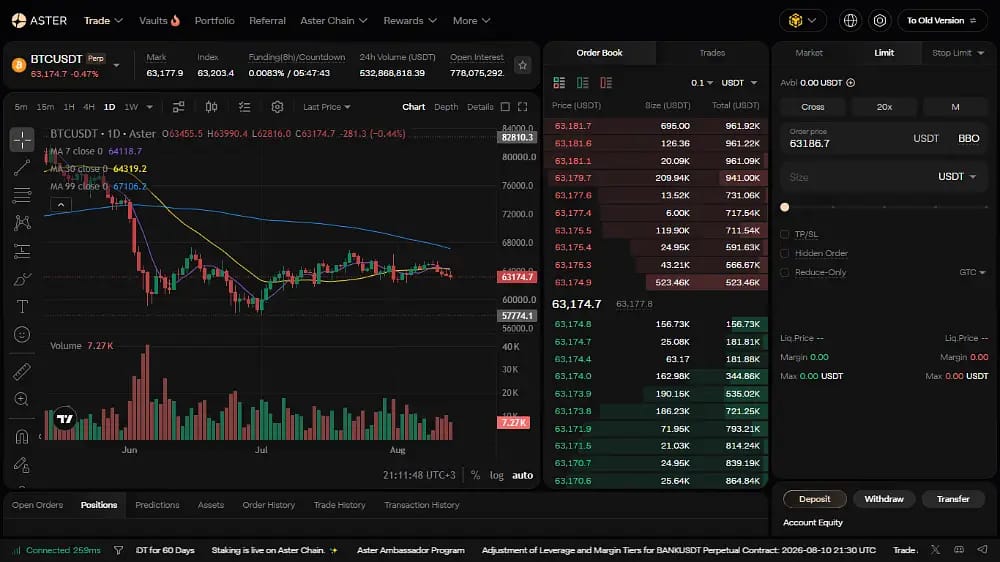The width and height of the screenshot is (1000, 562).
Task: Switch to the old version
Action: pos(942,20)
